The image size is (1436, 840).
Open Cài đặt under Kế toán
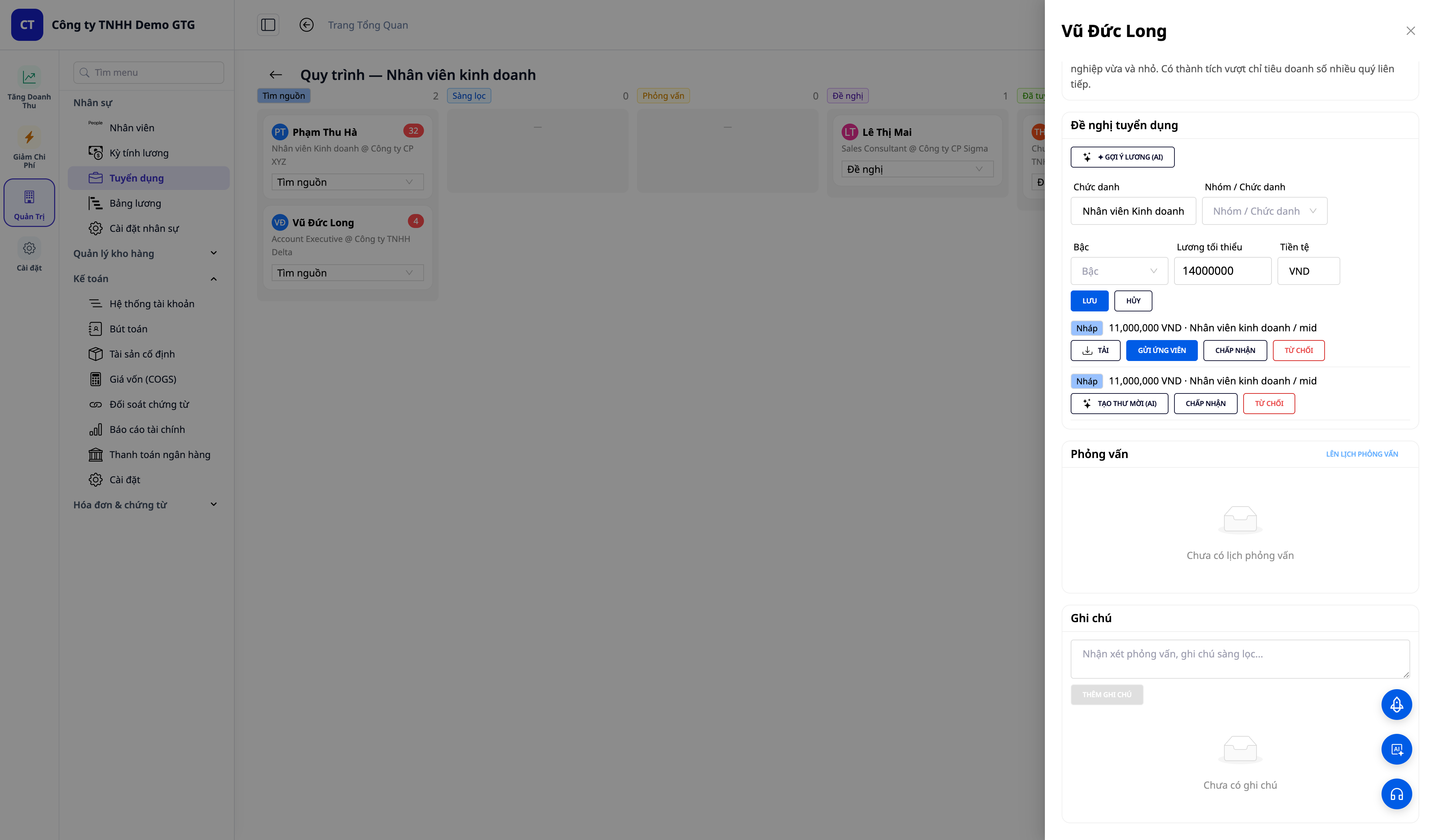(x=149, y=479)
